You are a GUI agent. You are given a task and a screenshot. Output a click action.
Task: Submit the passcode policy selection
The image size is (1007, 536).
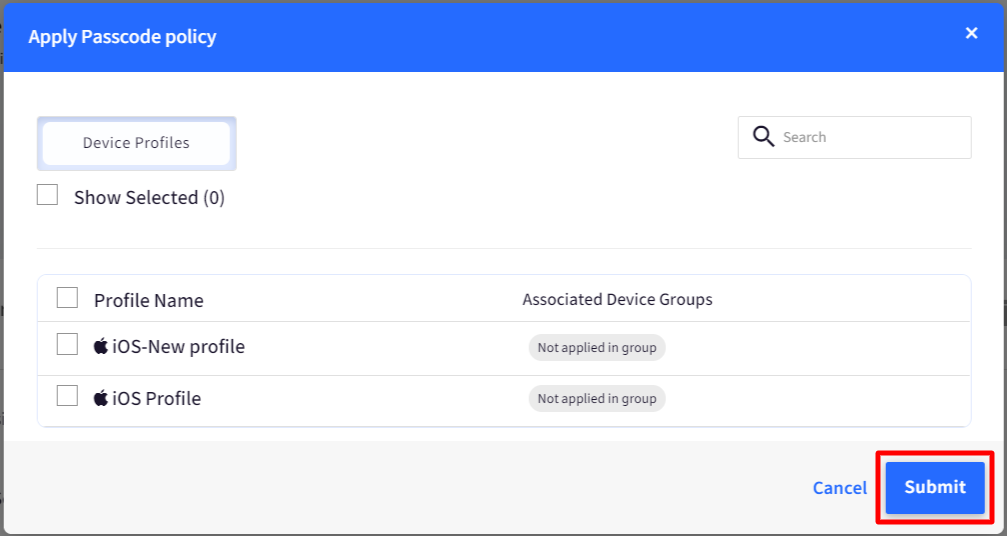click(935, 487)
